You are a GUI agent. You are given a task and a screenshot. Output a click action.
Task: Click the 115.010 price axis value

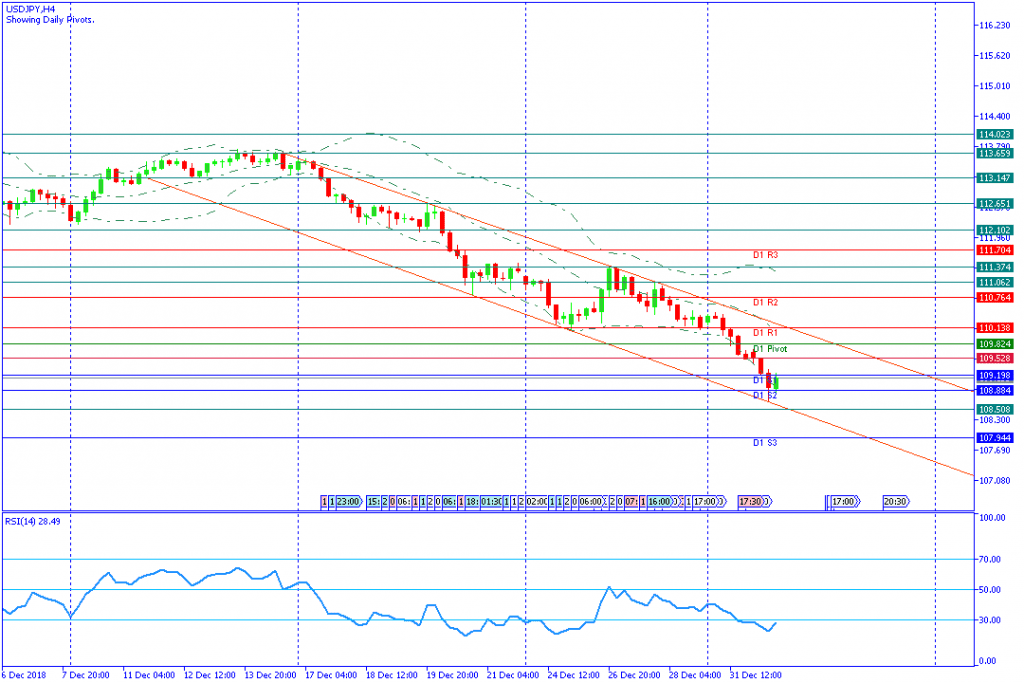coord(995,86)
